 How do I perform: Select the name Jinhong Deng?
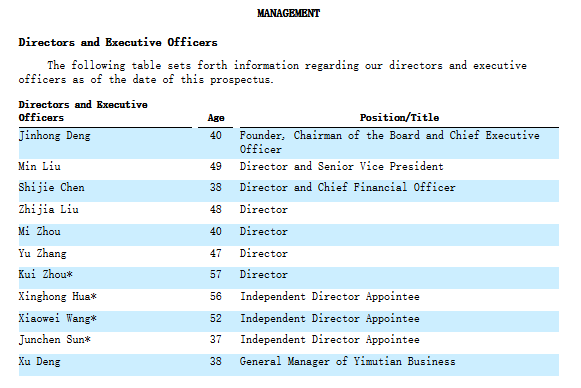54,136
